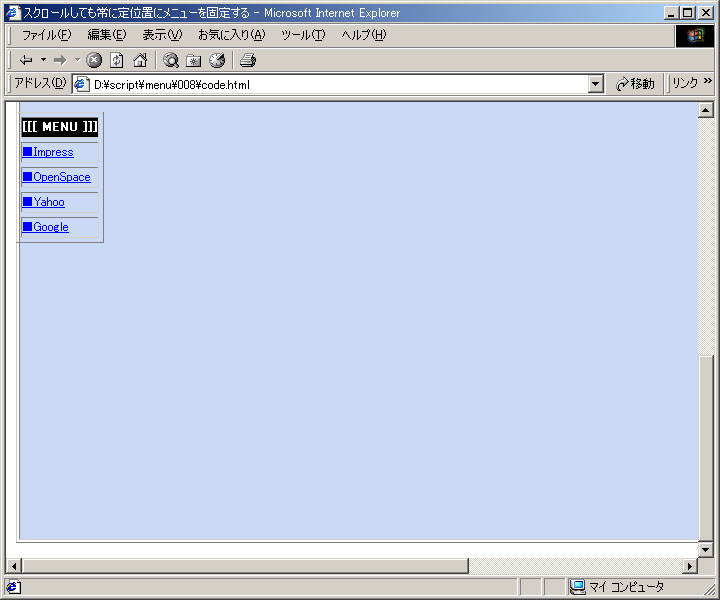Open the Google link
The image size is (720, 600).
coord(45,227)
